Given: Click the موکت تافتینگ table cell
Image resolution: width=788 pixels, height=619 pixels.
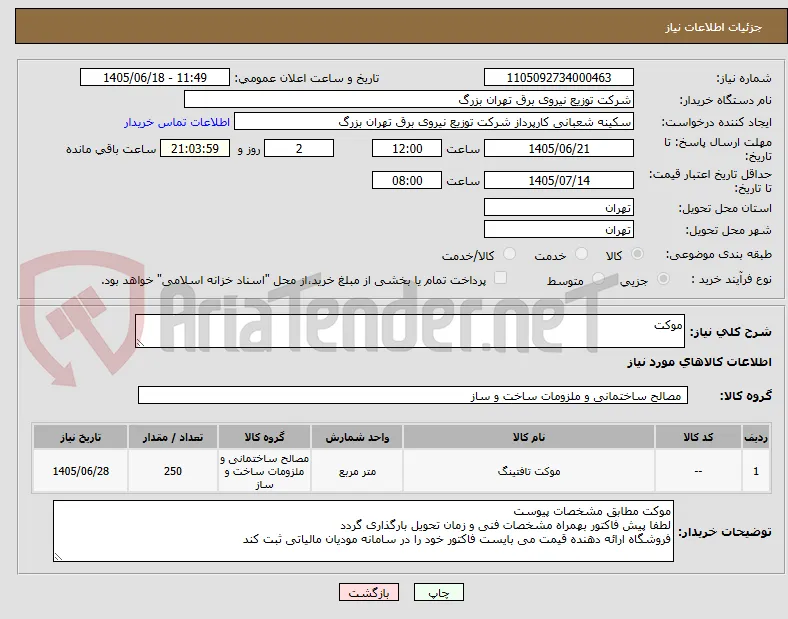Looking at the screenshot, I should click(529, 471).
